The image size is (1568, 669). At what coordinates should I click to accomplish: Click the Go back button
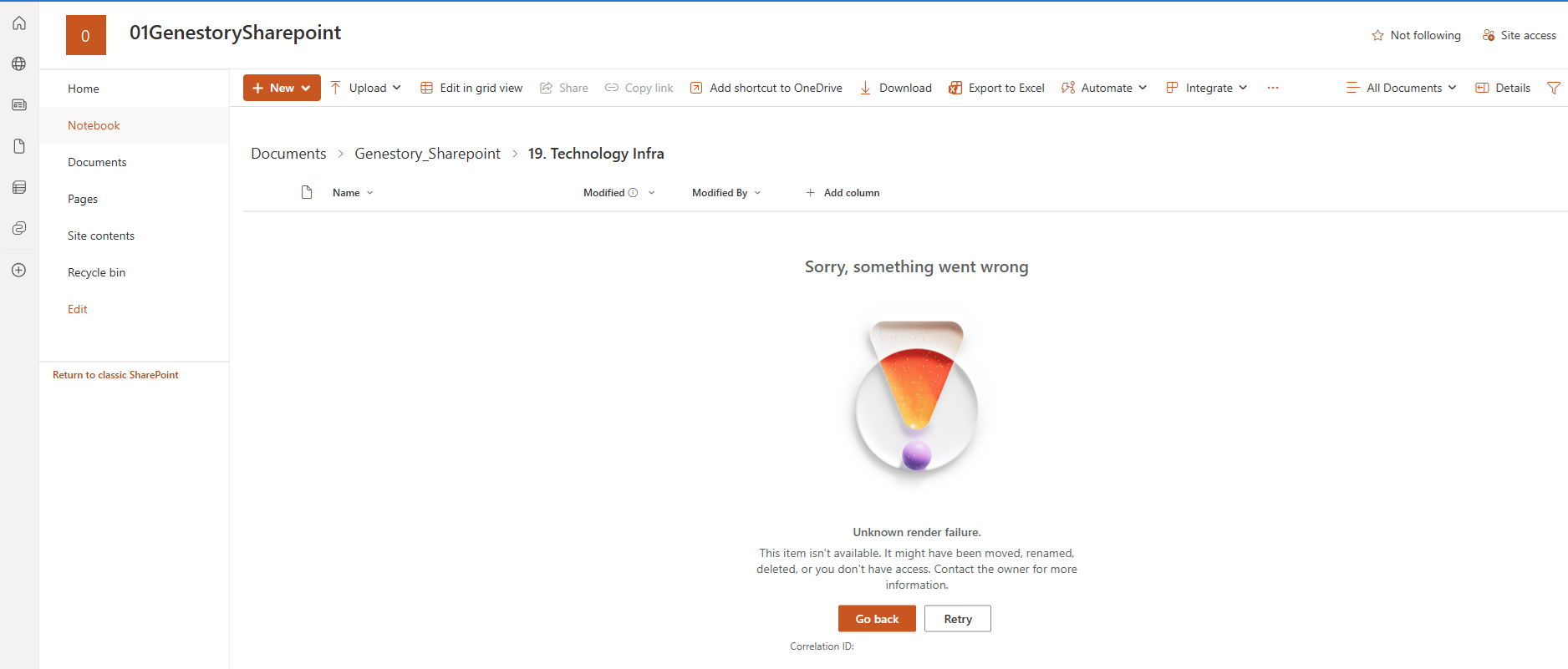pyautogui.click(x=877, y=619)
